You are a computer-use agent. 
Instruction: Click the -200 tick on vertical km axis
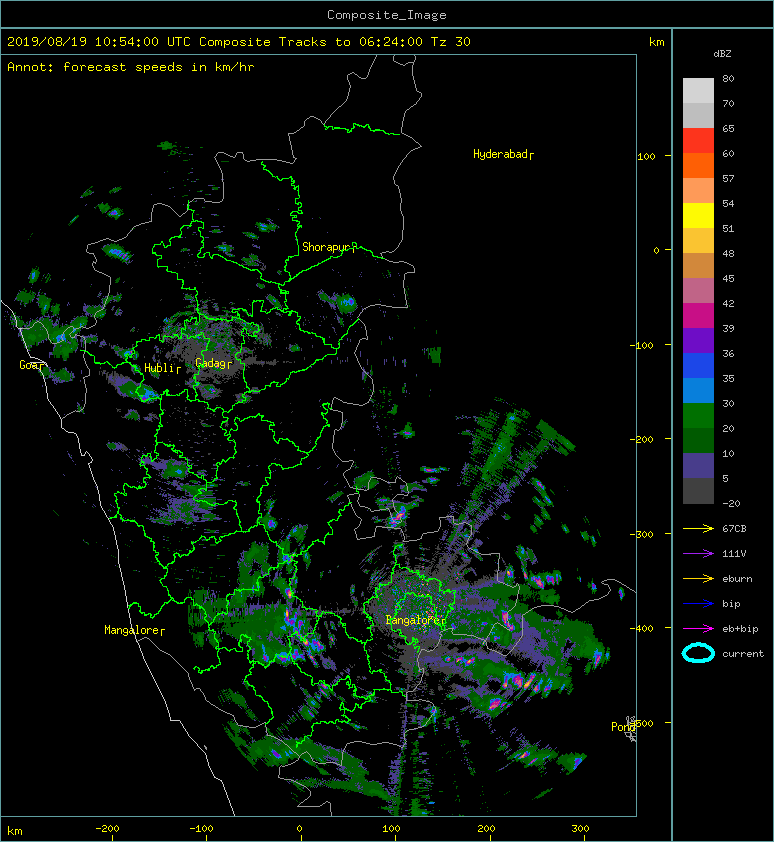click(642, 439)
